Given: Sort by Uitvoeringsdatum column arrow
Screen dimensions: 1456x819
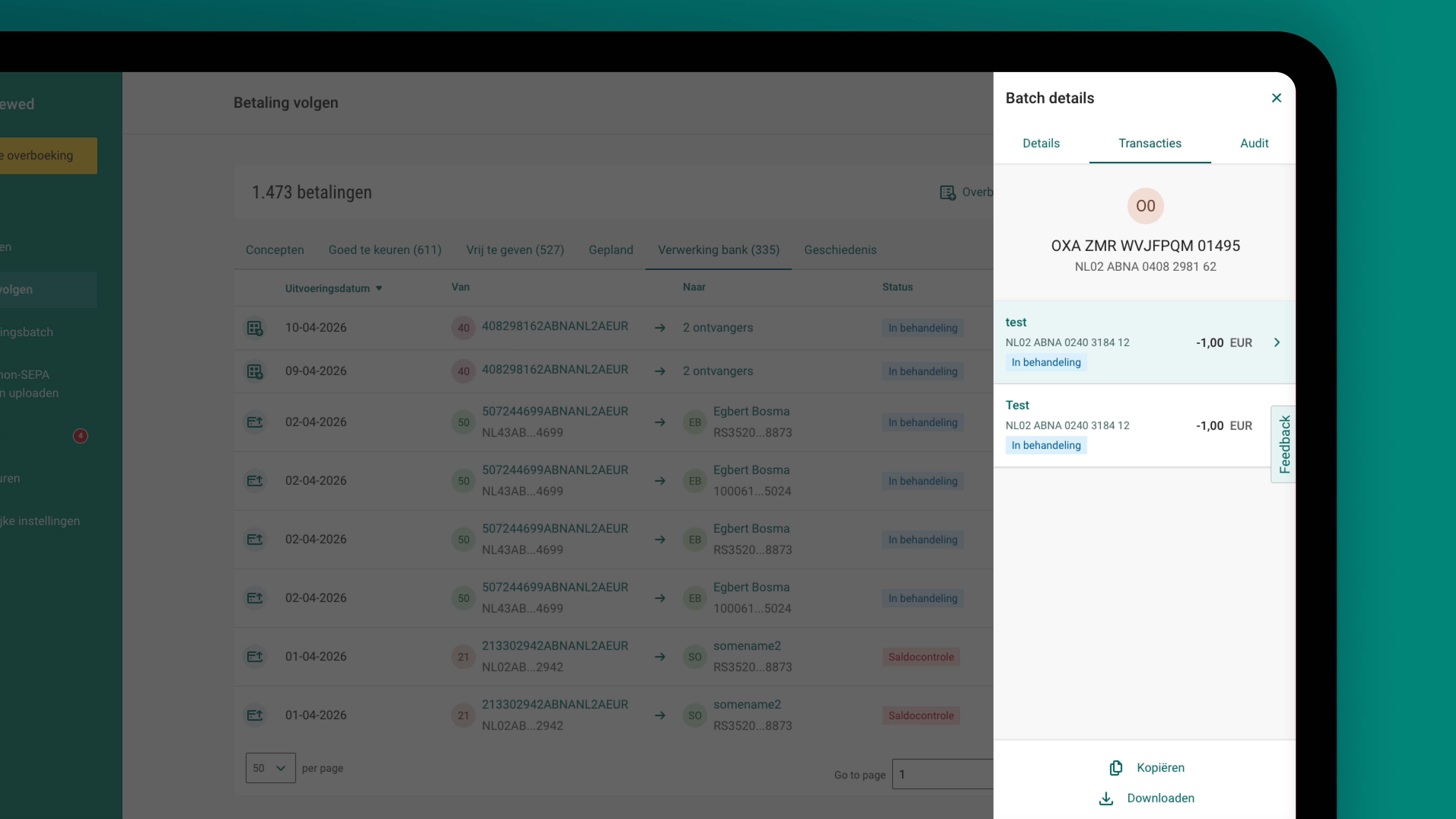Looking at the screenshot, I should click(379, 288).
